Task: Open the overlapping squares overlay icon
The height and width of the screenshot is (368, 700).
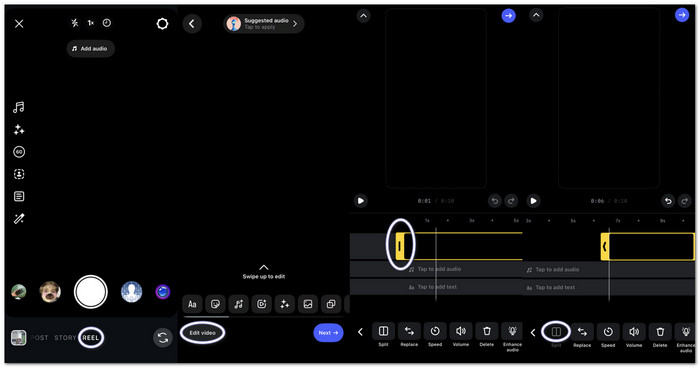Action: pos(331,304)
